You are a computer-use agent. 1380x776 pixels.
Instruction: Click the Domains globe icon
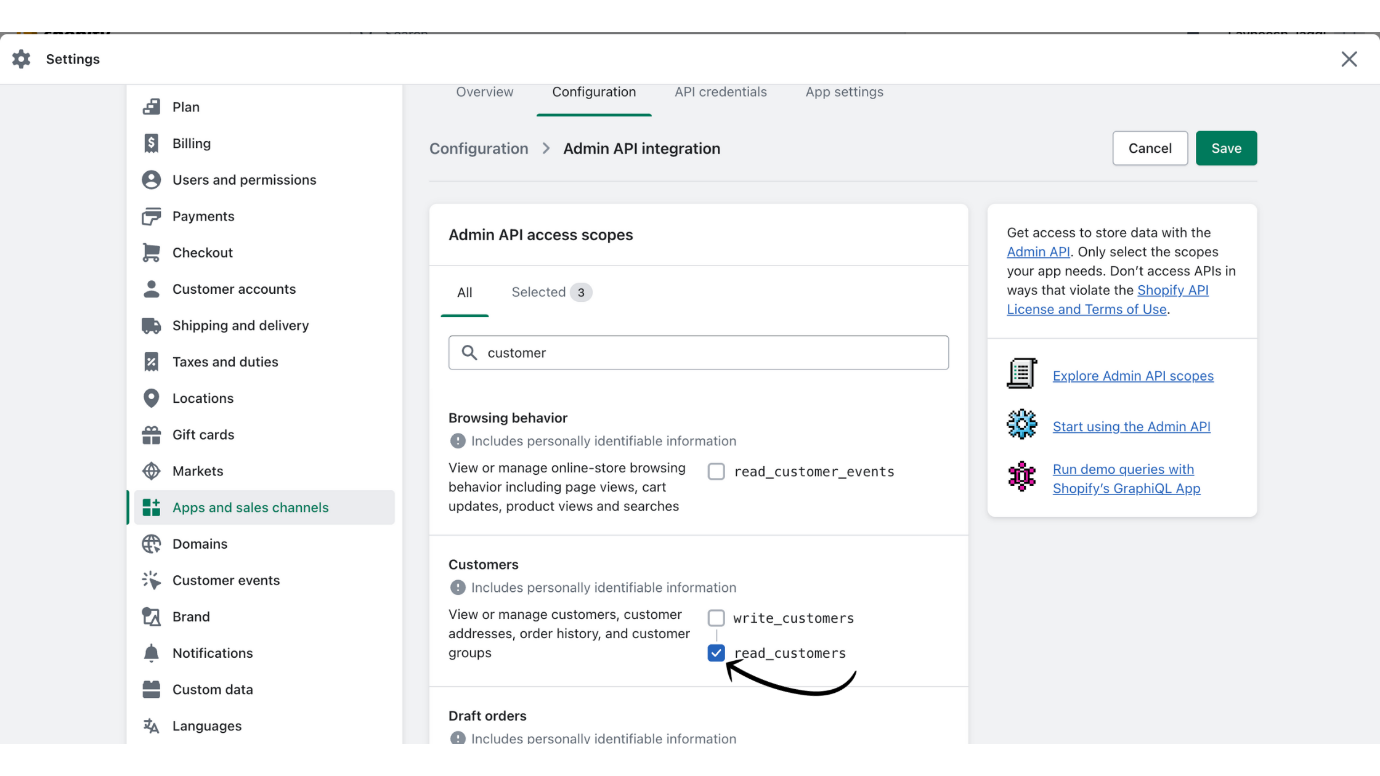(151, 544)
